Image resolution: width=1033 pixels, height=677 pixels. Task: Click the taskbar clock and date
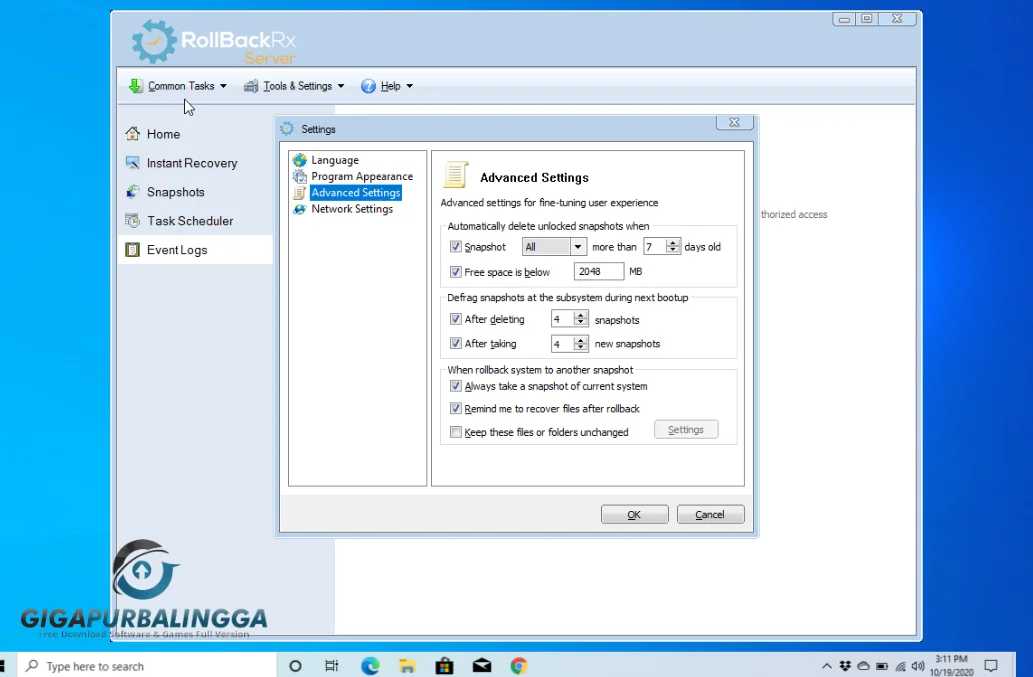click(951, 666)
